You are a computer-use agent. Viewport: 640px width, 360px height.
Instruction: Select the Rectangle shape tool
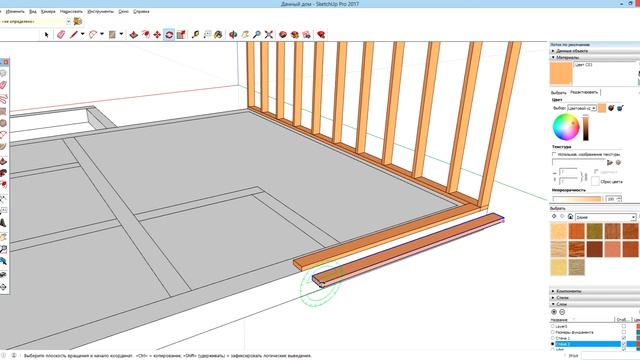(x=112, y=35)
